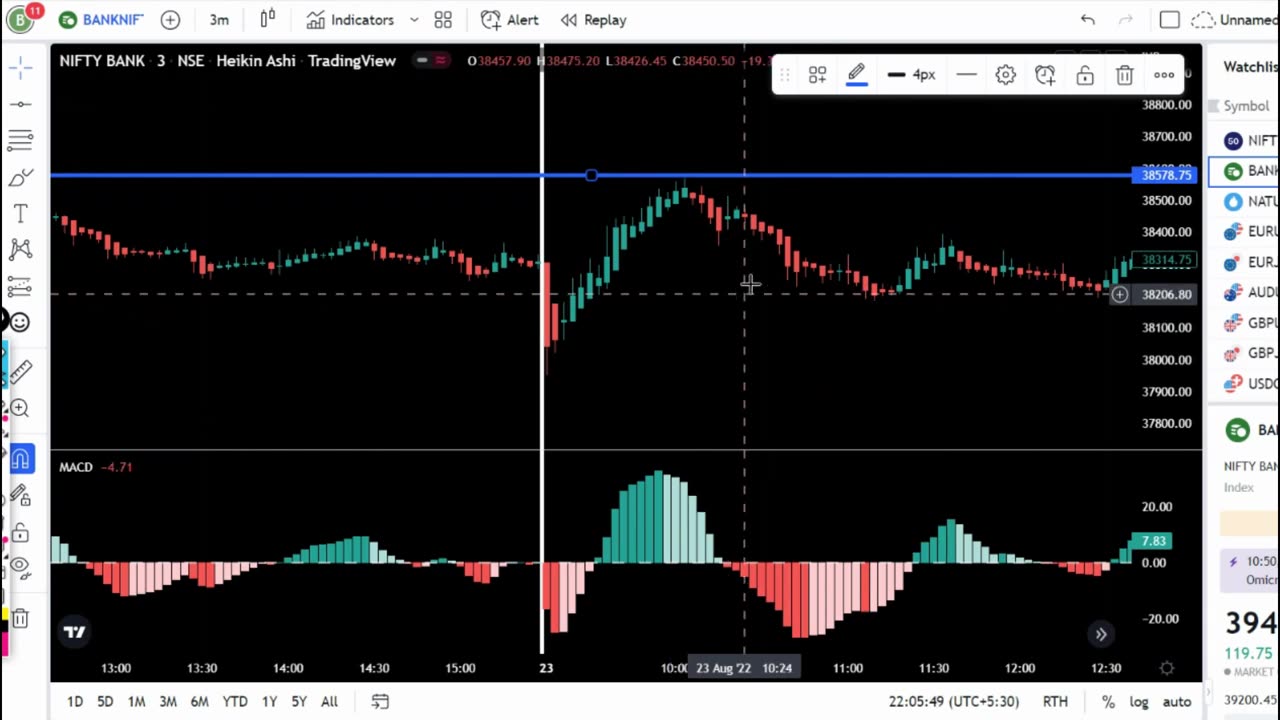
Task: Open drawing templates in floating toolbar
Action: pyautogui.click(x=817, y=75)
